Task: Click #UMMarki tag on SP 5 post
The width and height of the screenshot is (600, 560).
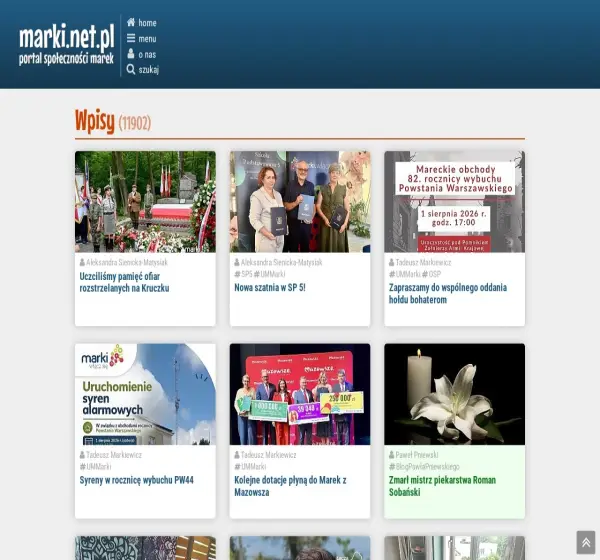Action: (269, 274)
